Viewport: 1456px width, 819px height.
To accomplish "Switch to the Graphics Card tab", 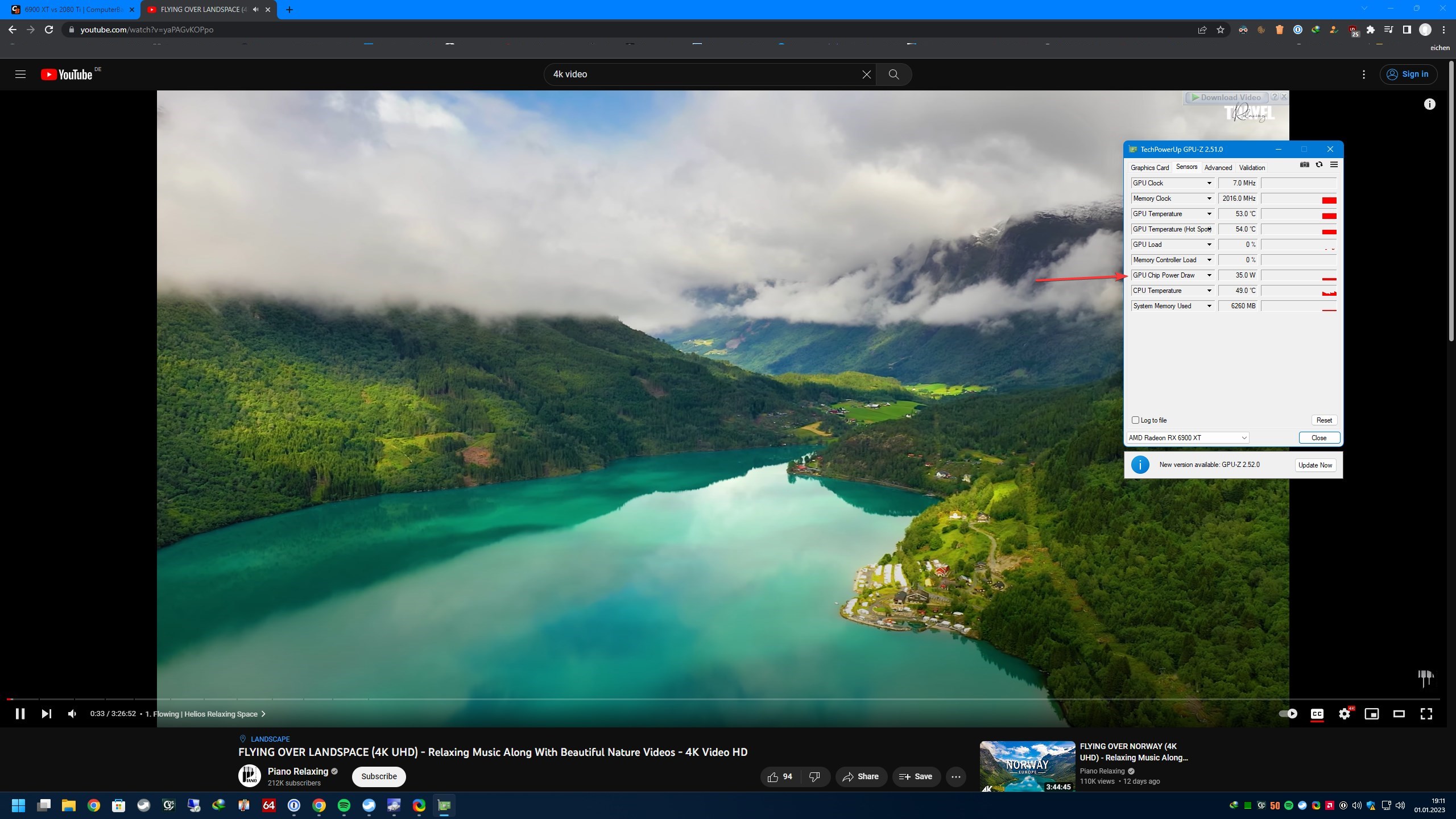I will (1149, 168).
